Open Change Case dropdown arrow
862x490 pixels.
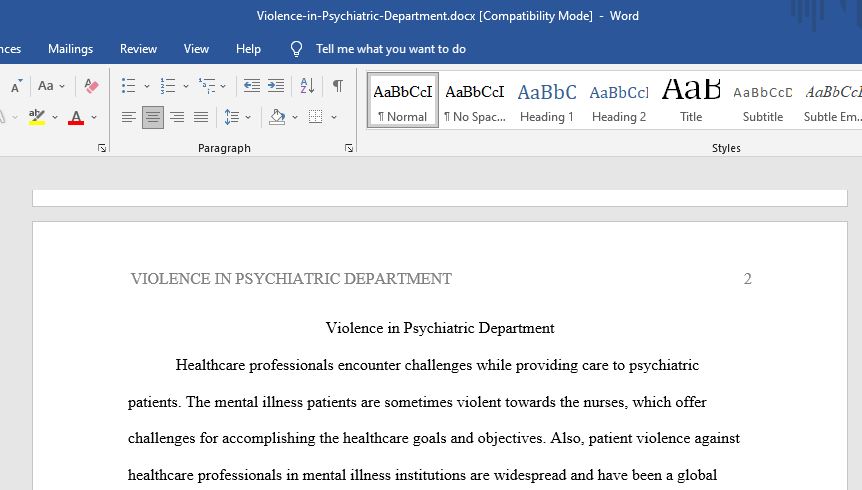pyautogui.click(x=62, y=86)
